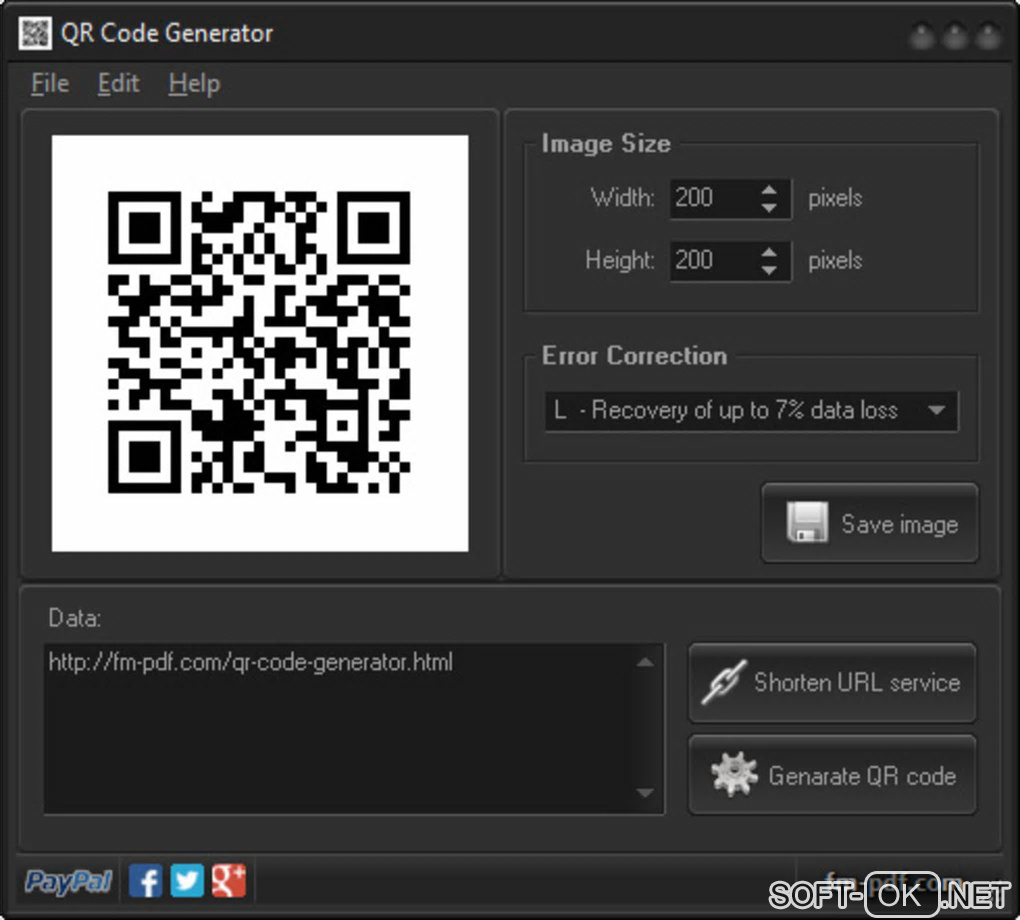Open the PayPal donation link
Viewport: 1020px width, 920px height.
[68, 882]
